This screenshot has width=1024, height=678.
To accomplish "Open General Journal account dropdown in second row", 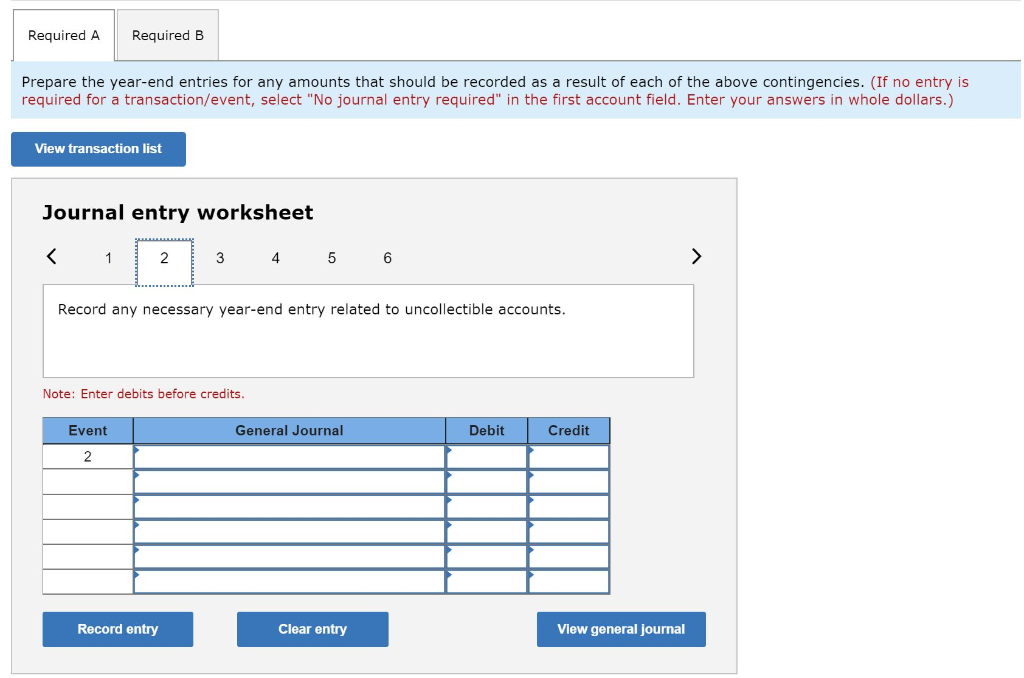I will (289, 481).
